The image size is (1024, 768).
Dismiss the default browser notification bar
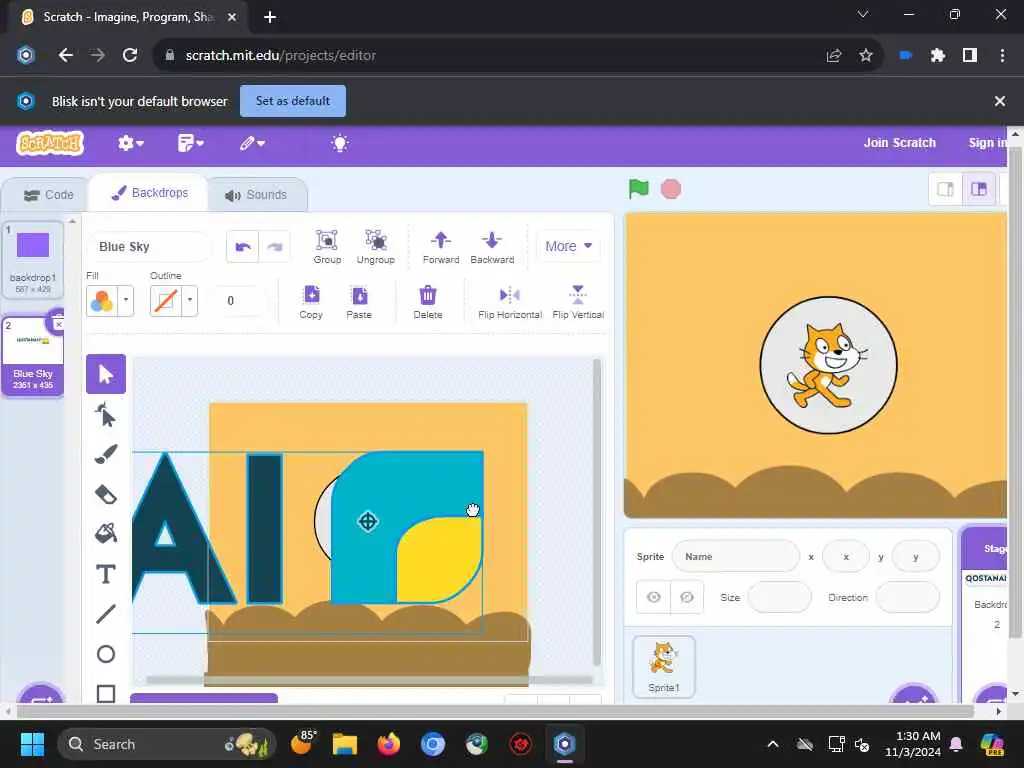pyautogui.click(x=999, y=101)
